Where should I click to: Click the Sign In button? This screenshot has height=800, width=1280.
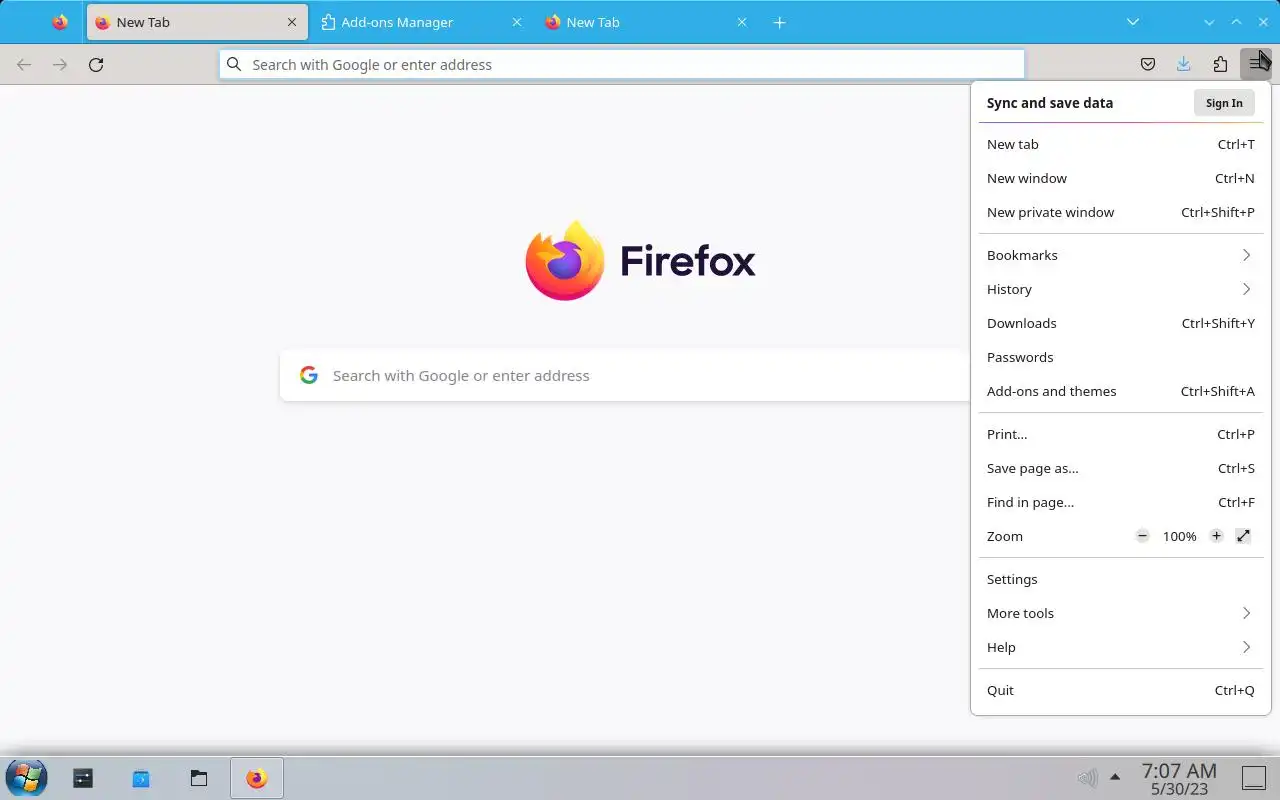pyautogui.click(x=1224, y=103)
